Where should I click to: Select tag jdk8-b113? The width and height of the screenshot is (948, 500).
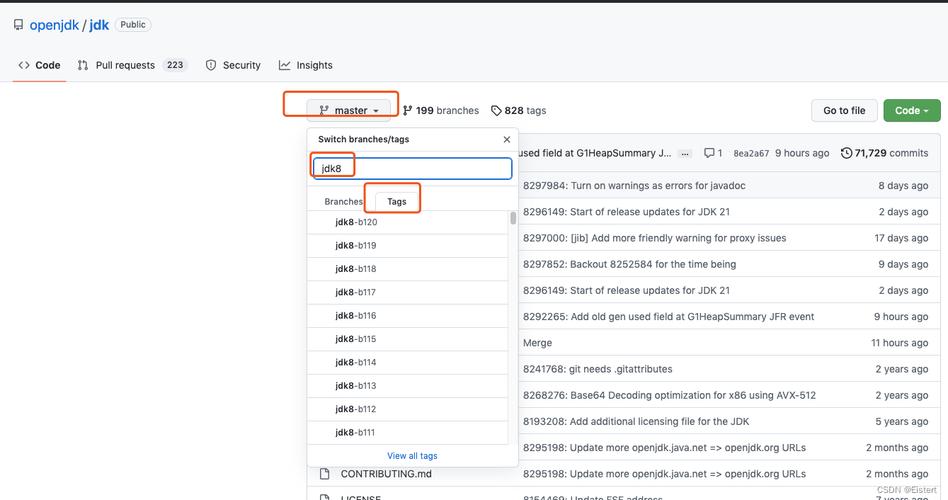click(407, 386)
